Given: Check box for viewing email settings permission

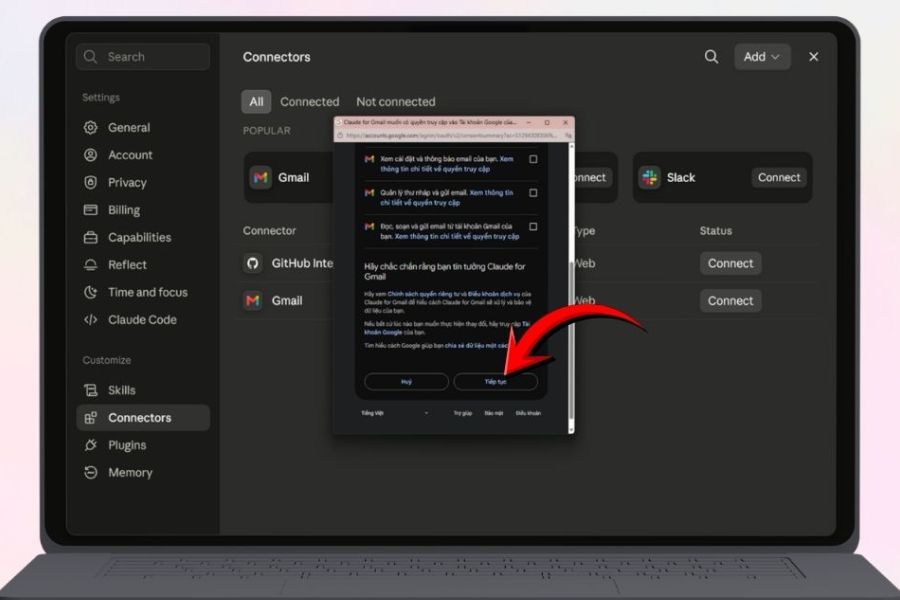Looking at the screenshot, I should [533, 159].
